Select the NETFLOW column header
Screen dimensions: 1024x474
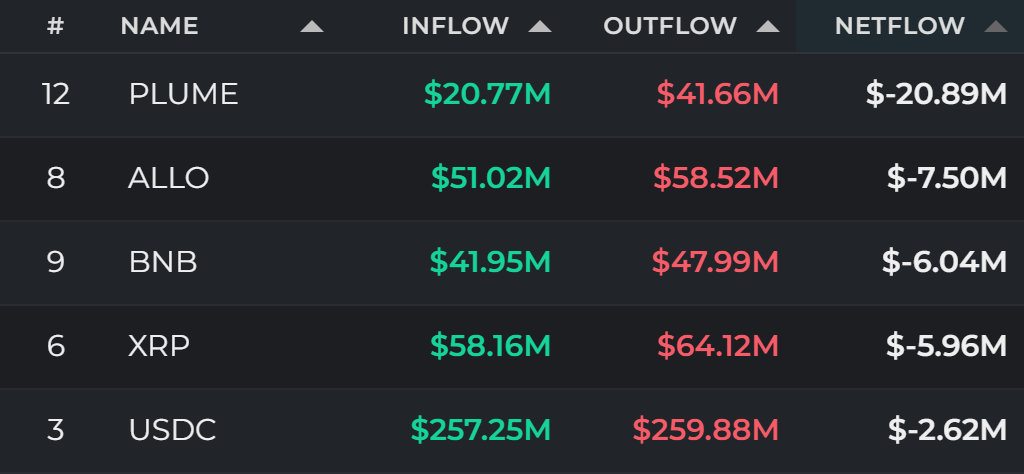[x=900, y=26]
